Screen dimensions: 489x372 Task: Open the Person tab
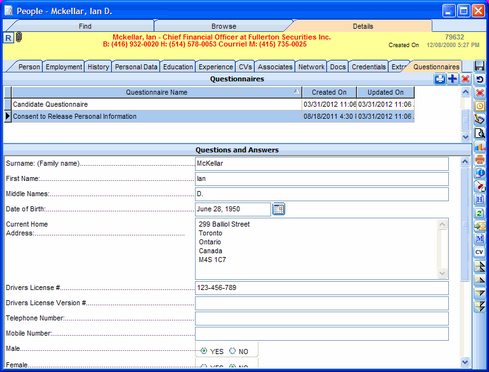tap(29, 67)
